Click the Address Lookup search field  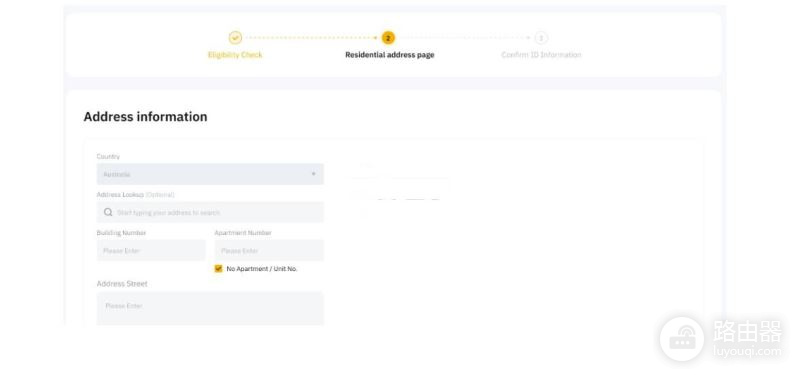[210, 212]
